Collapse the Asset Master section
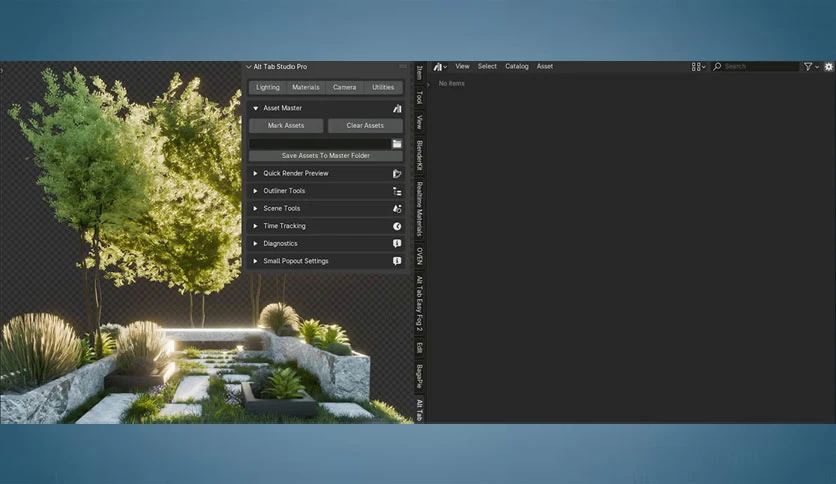This screenshot has width=836, height=484. pyautogui.click(x=255, y=108)
